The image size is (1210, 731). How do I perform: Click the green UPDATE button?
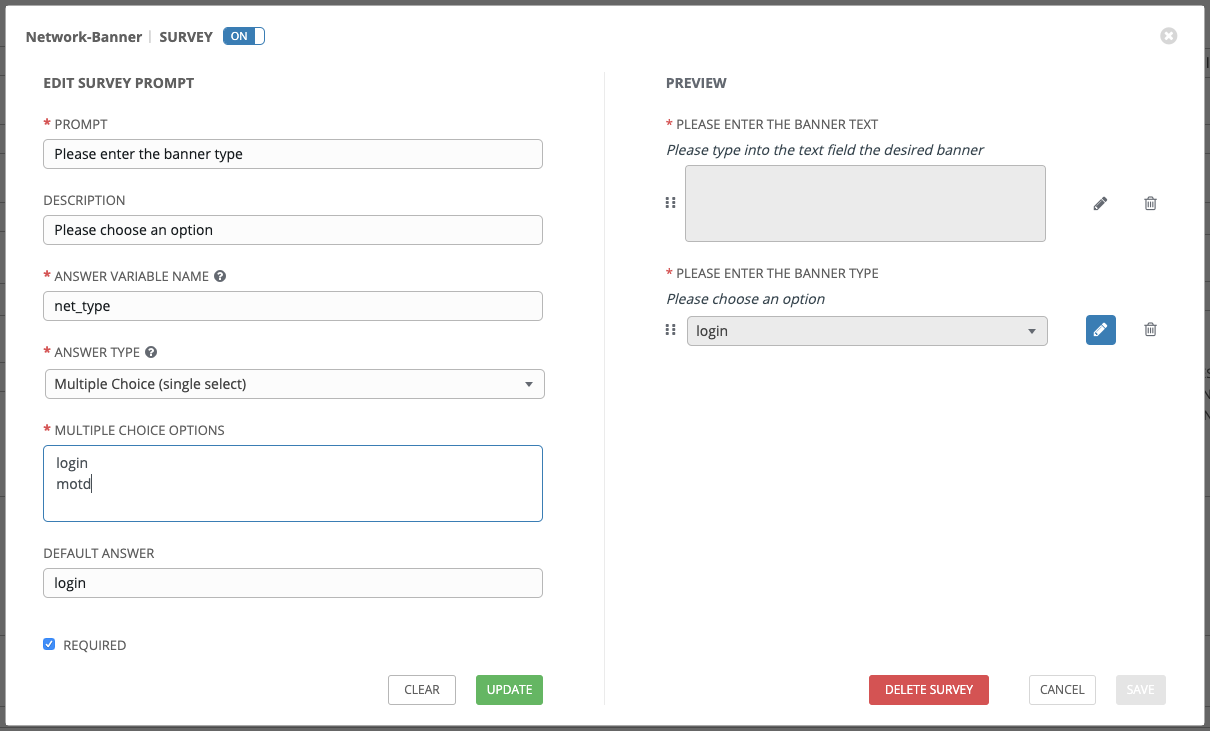click(509, 690)
